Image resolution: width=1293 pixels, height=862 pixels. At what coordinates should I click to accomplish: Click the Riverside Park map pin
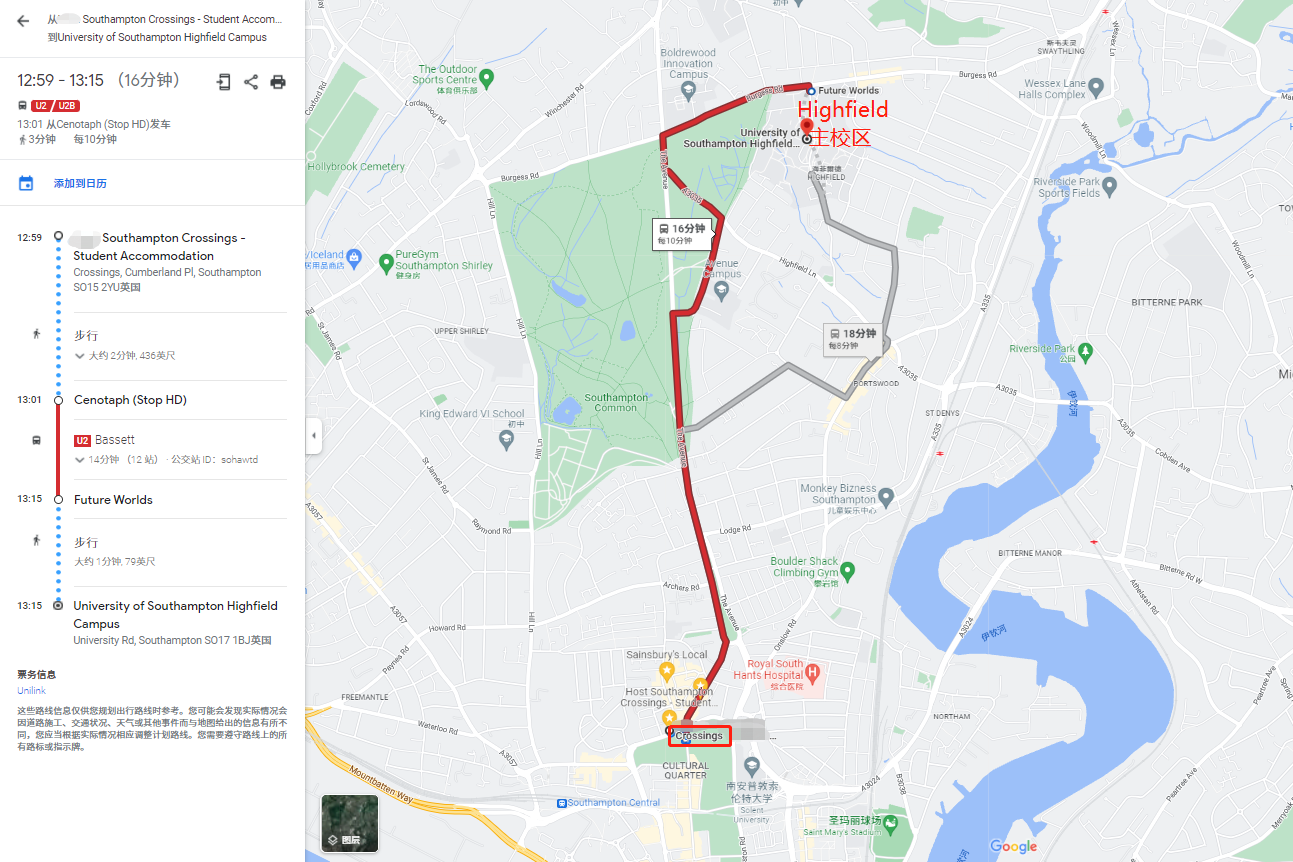1086,351
